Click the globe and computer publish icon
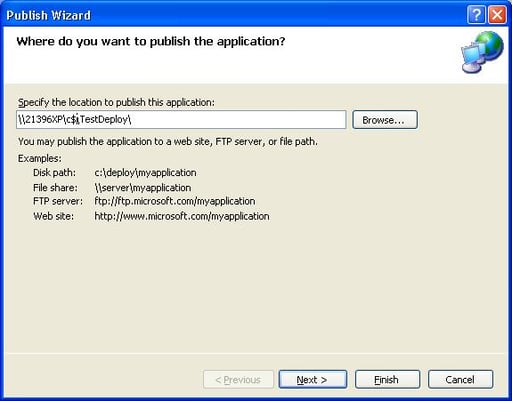Image resolution: width=512 pixels, height=401 pixels. pos(482,52)
